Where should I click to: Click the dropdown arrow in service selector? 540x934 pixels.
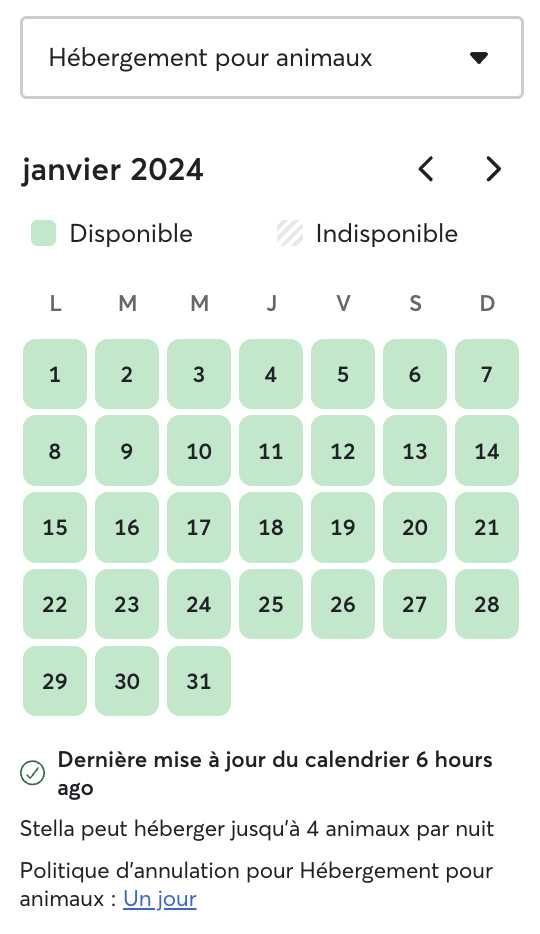pyautogui.click(x=479, y=58)
